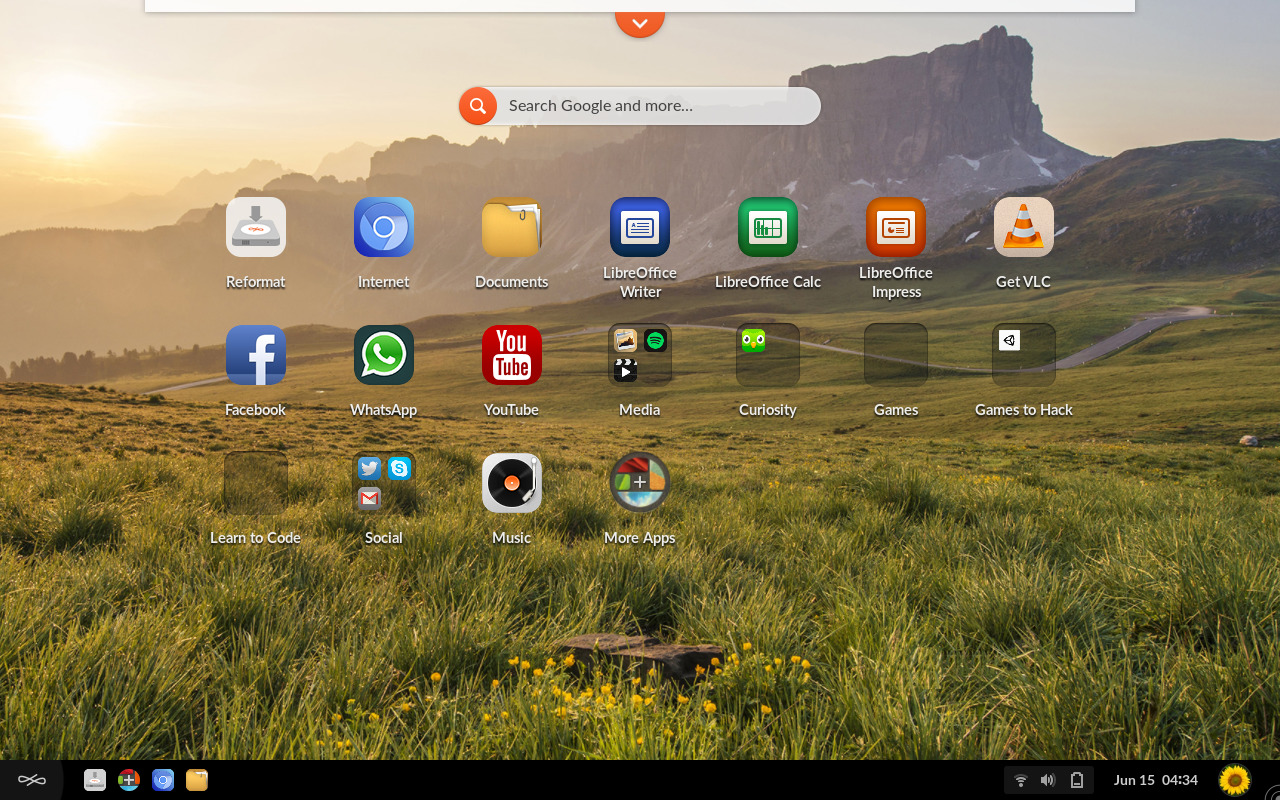Mute the volume in the system tray

[1048, 780]
